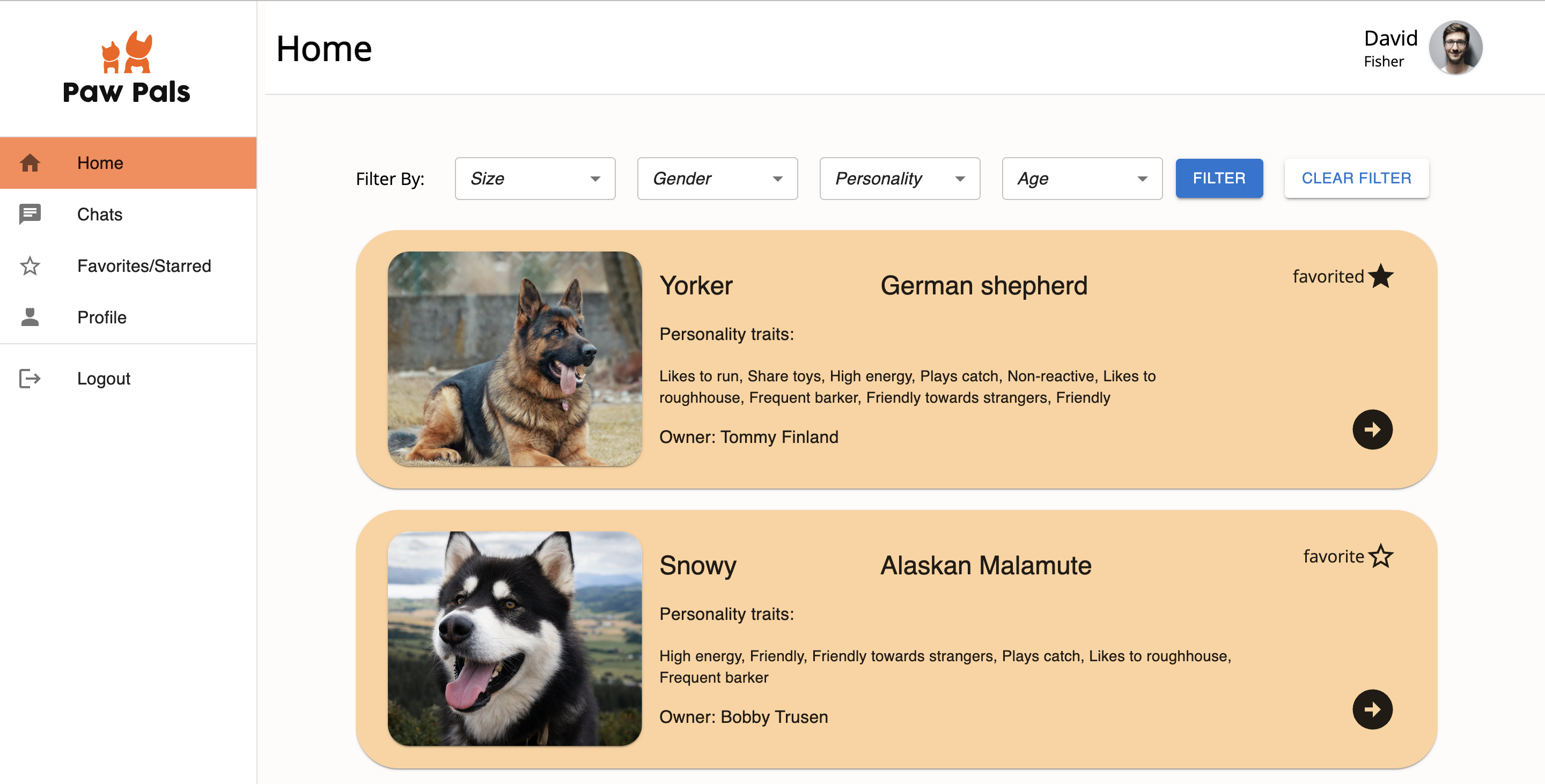Screen dimensions: 1545x784
Task: Click the Profile person icon
Action: tap(30, 317)
